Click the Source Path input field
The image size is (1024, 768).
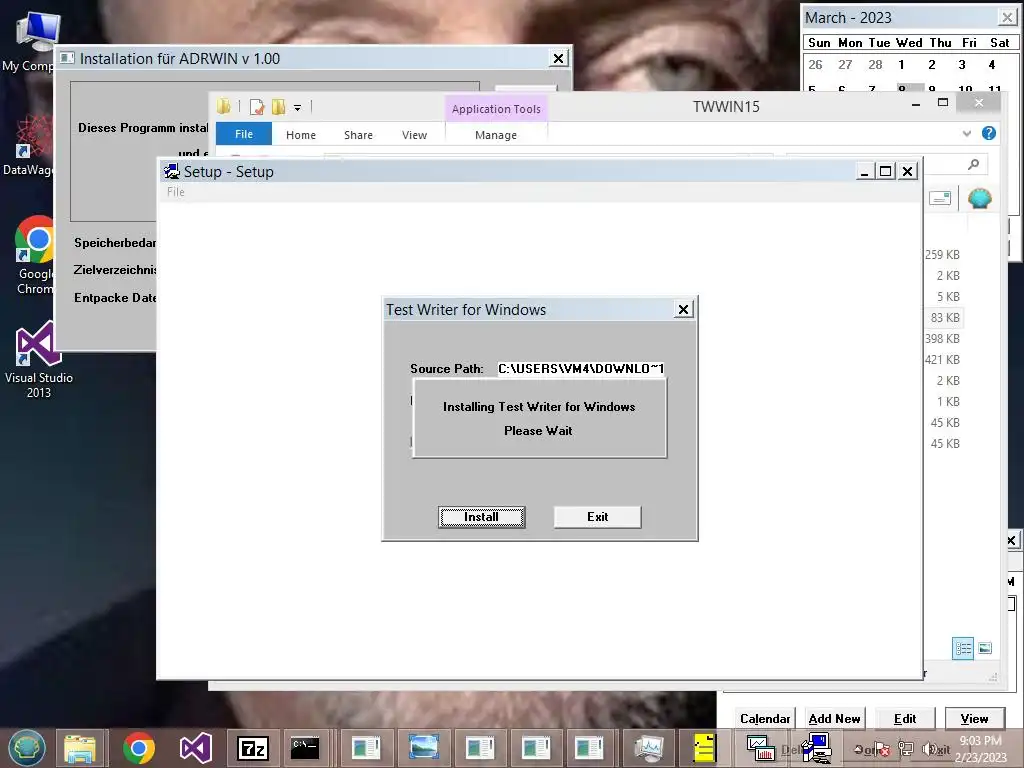tap(581, 368)
